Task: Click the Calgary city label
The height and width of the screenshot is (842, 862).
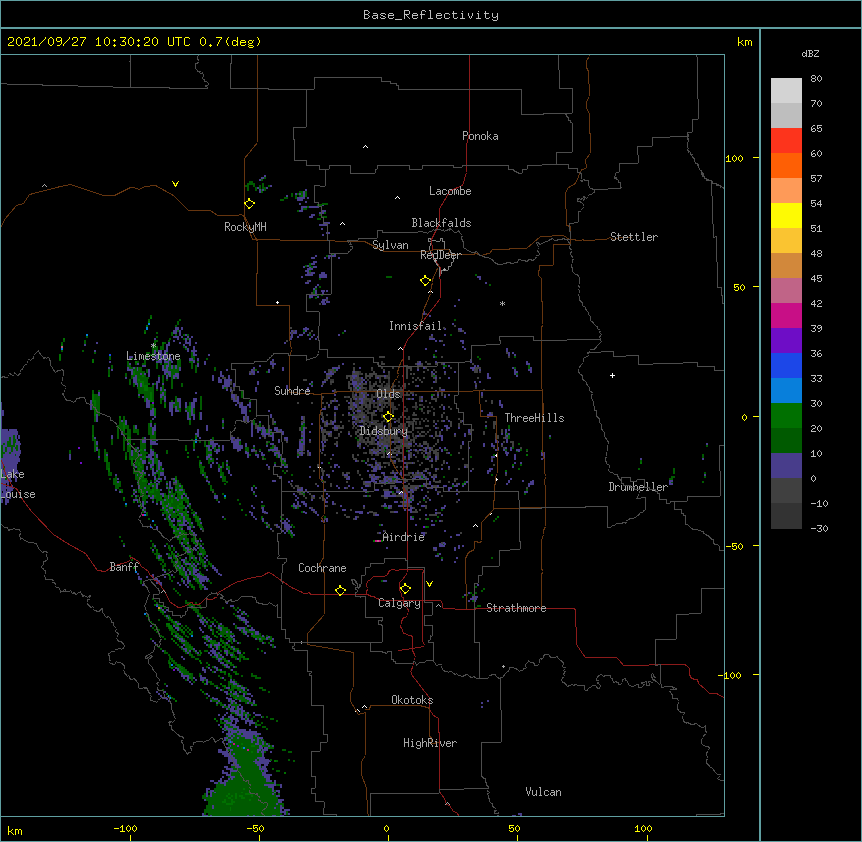Action: [x=399, y=603]
